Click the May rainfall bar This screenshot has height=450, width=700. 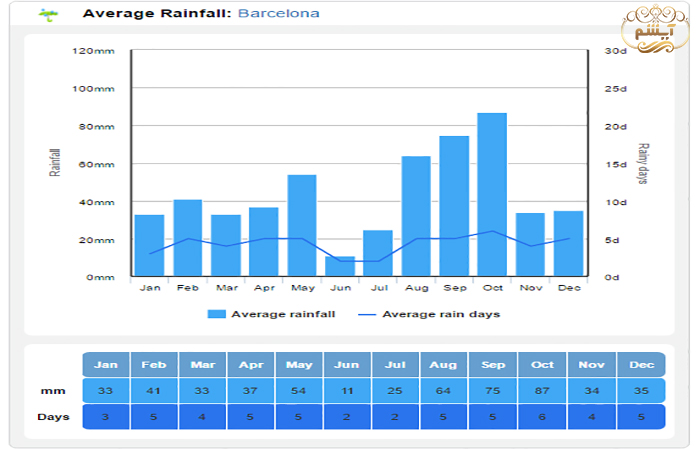[302, 225]
